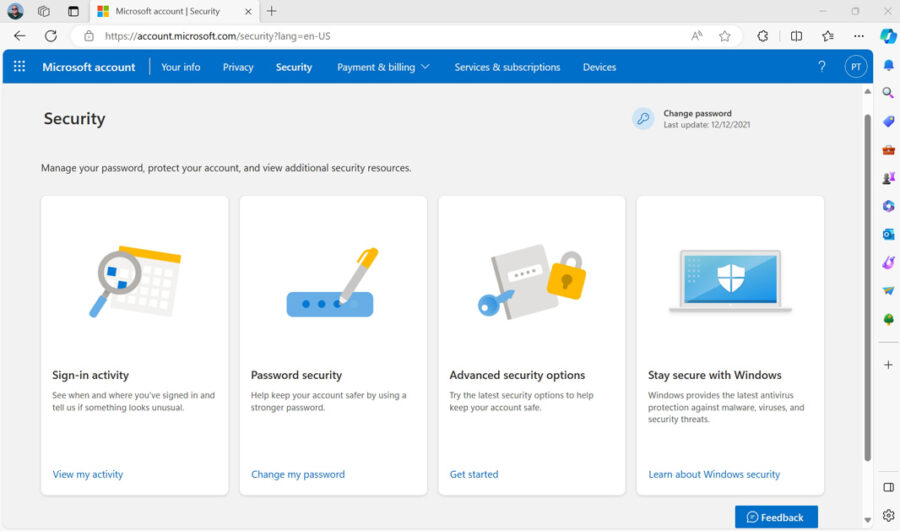Close the Microsoft account Security tab
The height and width of the screenshot is (531, 900).
click(x=248, y=11)
